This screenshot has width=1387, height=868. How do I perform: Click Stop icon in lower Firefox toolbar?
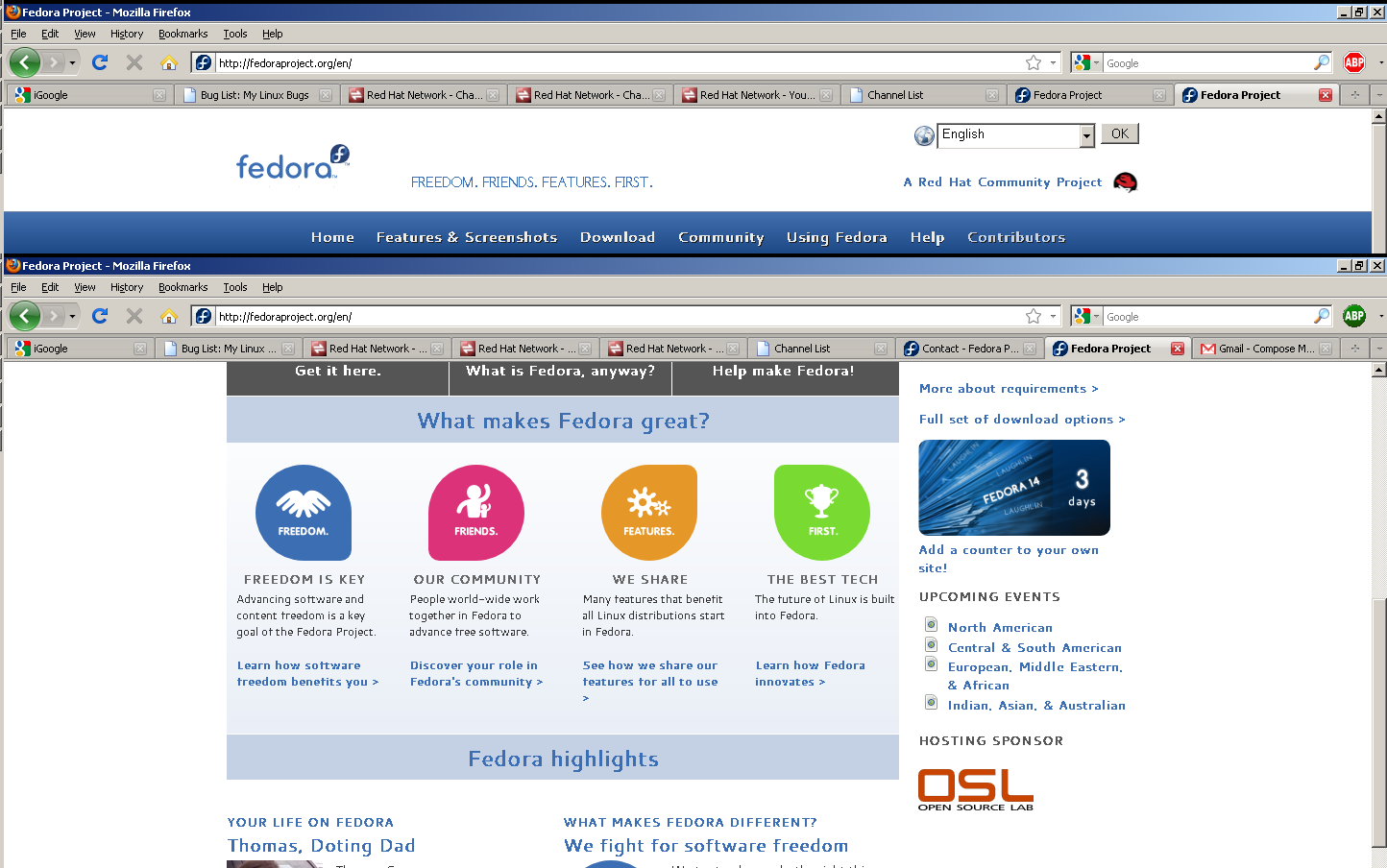pos(134,316)
